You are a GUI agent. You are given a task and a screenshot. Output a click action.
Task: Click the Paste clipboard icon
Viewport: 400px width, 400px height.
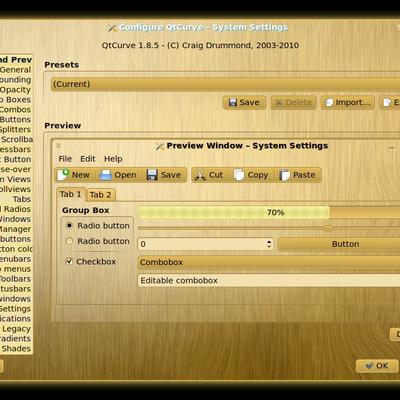point(285,175)
